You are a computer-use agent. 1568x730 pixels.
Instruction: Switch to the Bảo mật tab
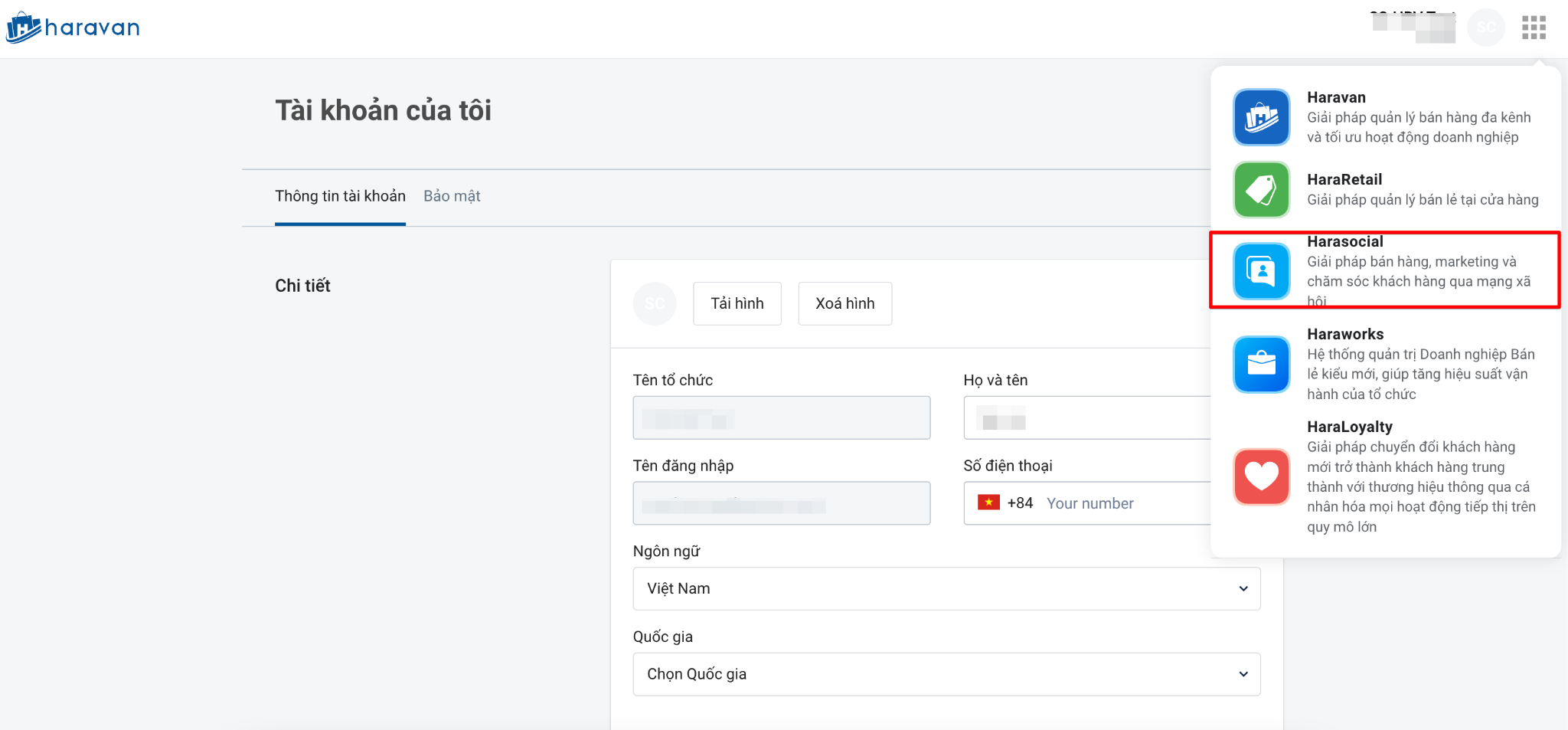(452, 196)
